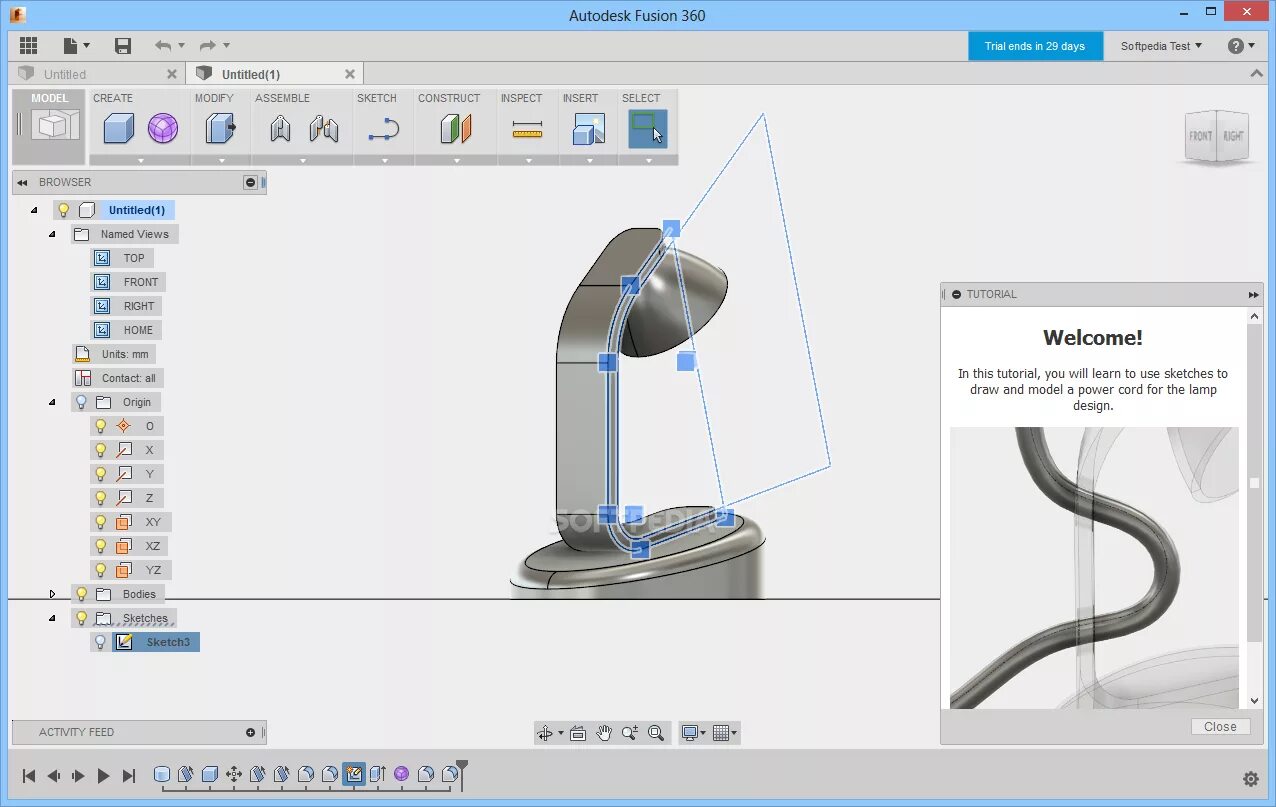Toggle visibility of the Y axis
This screenshot has width=1276, height=807.
tap(100, 474)
